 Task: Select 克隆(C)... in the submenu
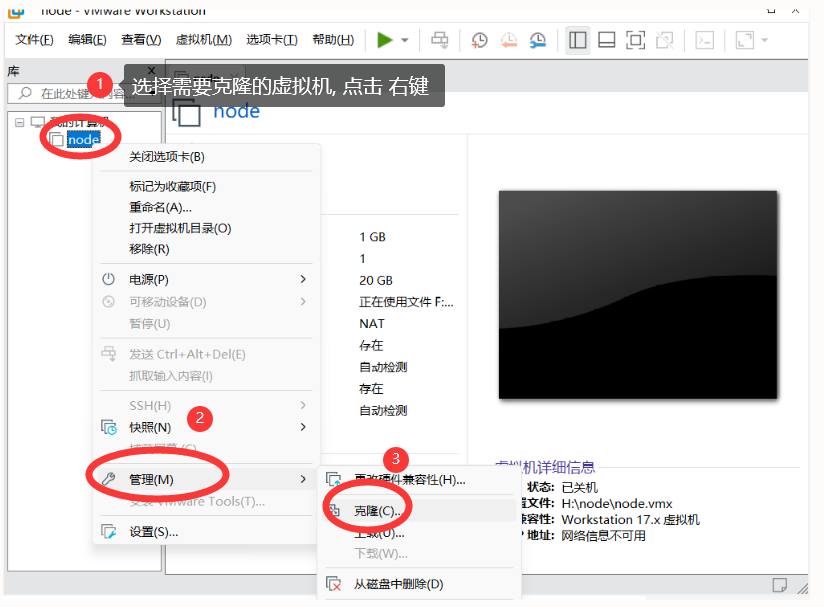(378, 511)
